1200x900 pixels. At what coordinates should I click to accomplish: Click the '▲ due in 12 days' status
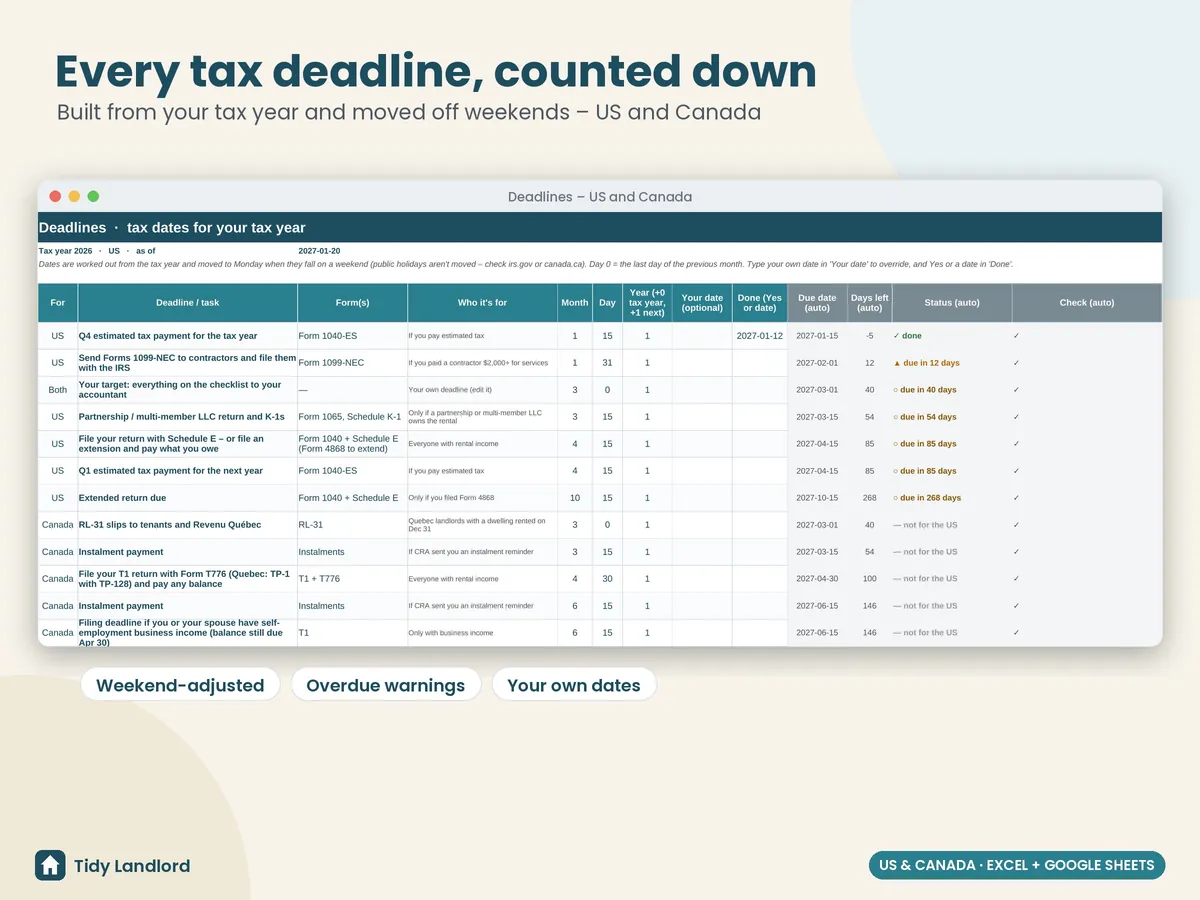tap(952, 363)
